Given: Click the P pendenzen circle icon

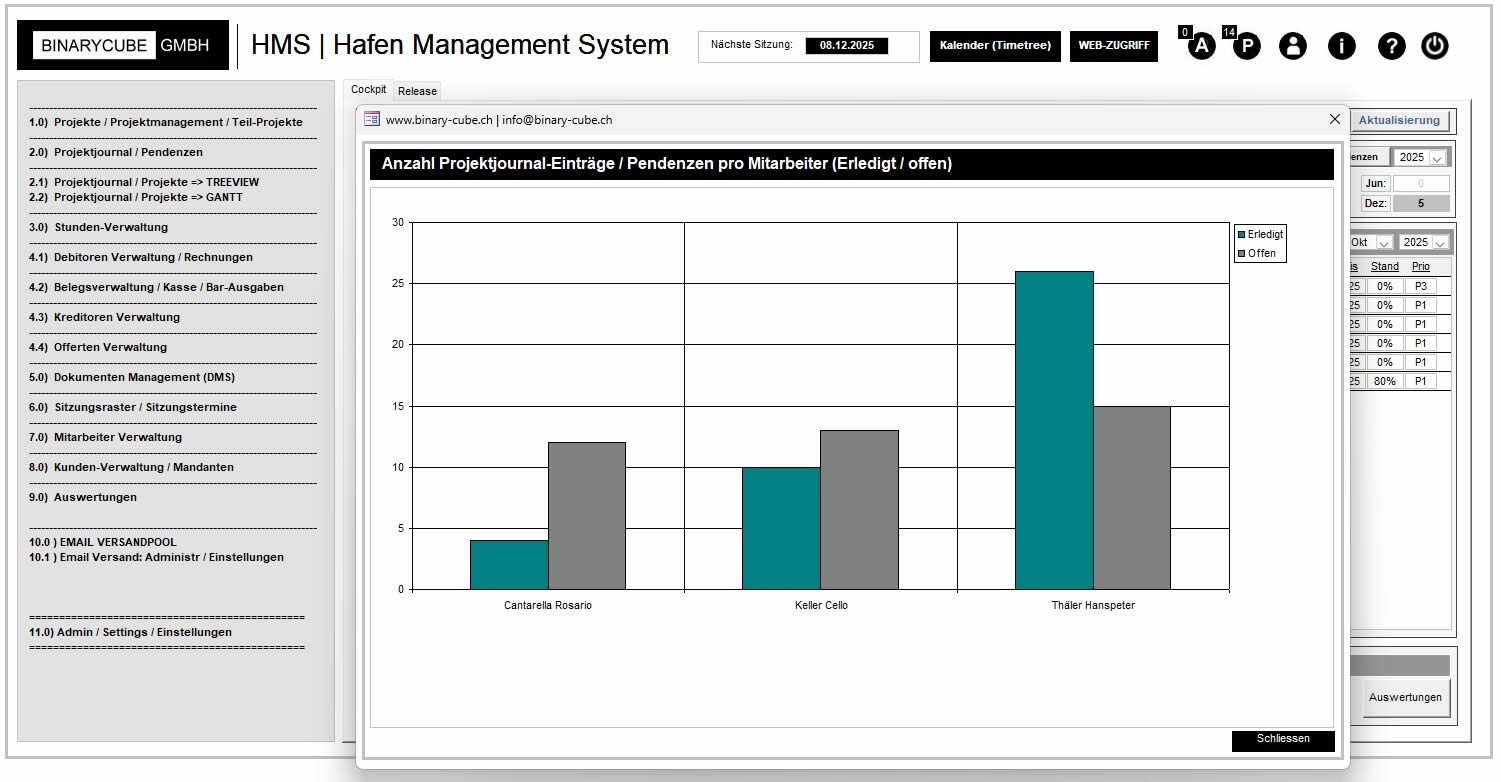Looking at the screenshot, I should tap(1246, 46).
